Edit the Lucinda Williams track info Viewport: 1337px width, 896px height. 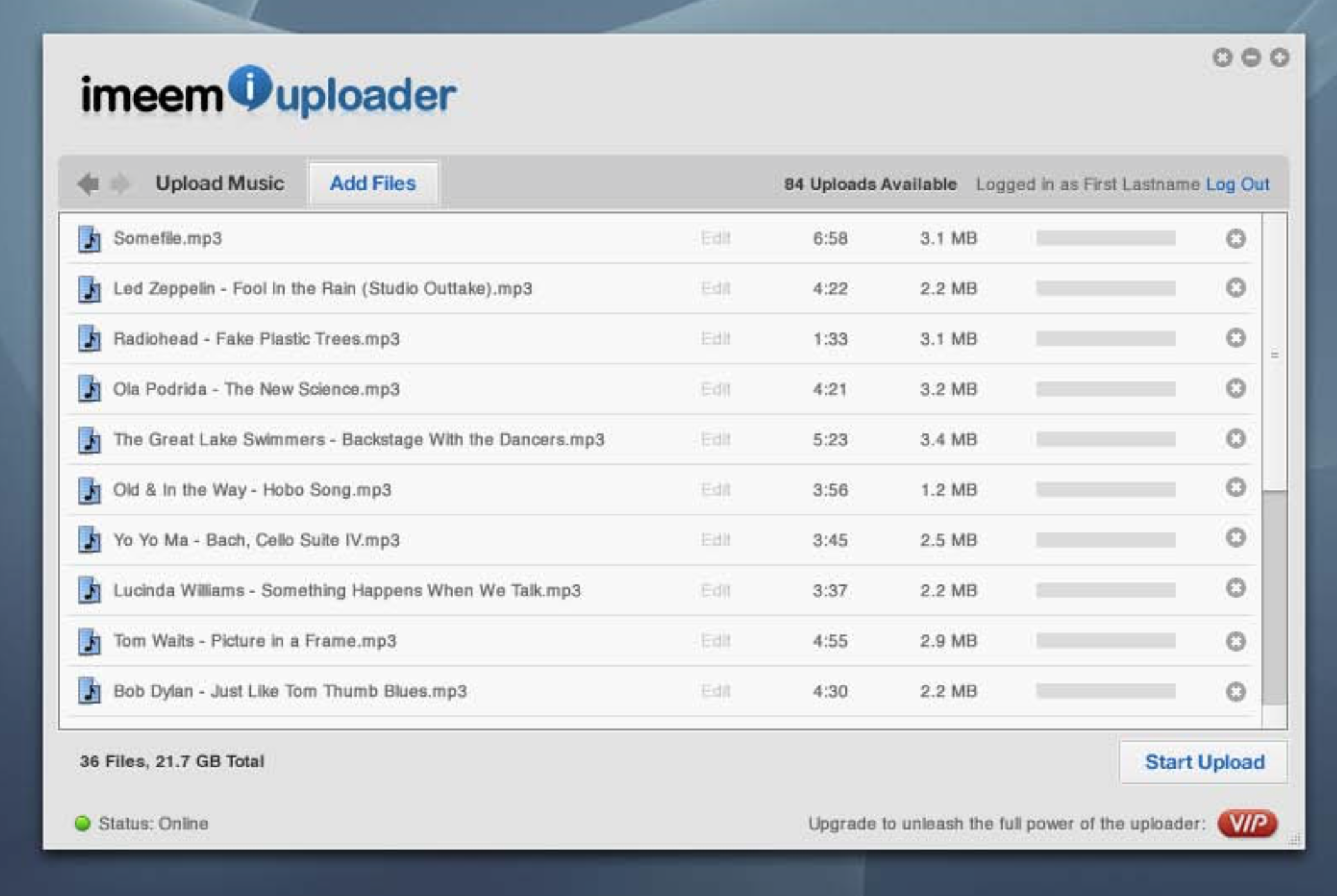[x=715, y=590]
